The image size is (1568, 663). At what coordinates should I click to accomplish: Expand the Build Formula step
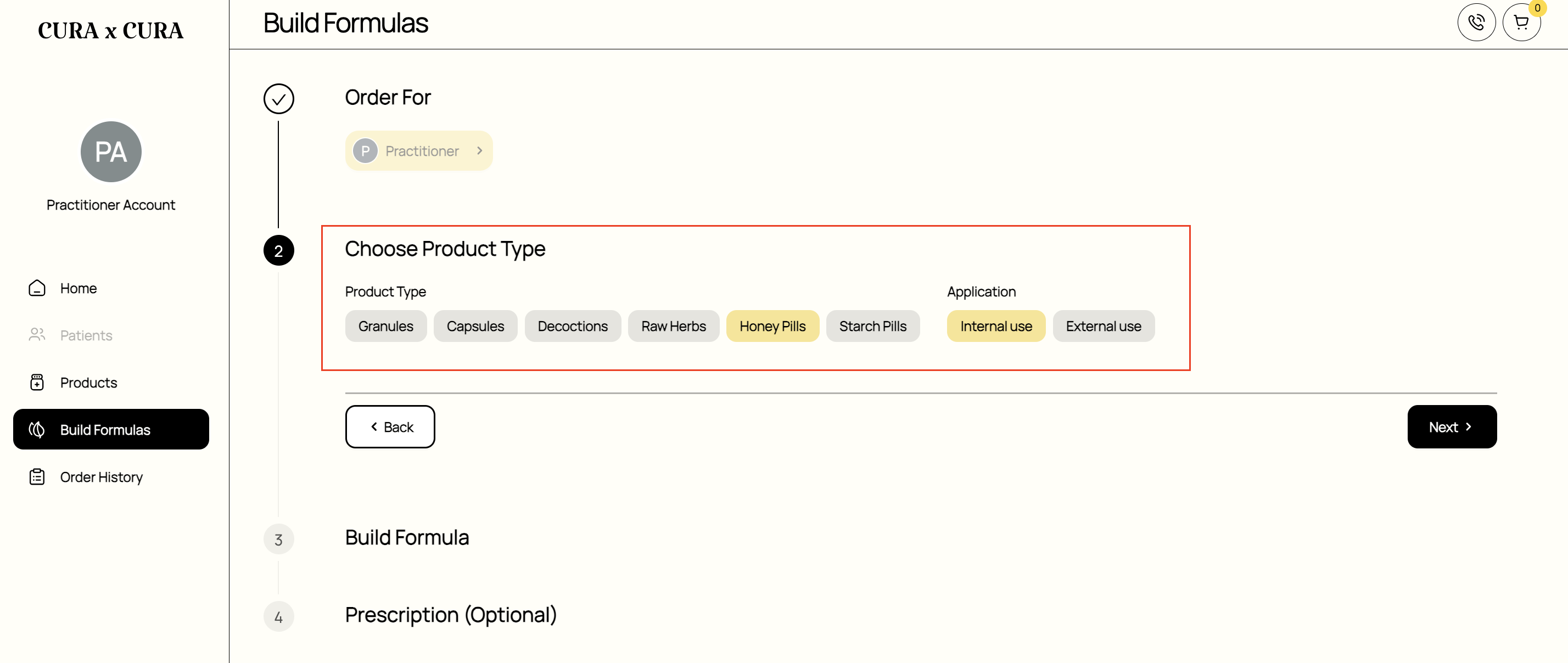pyautogui.click(x=407, y=538)
